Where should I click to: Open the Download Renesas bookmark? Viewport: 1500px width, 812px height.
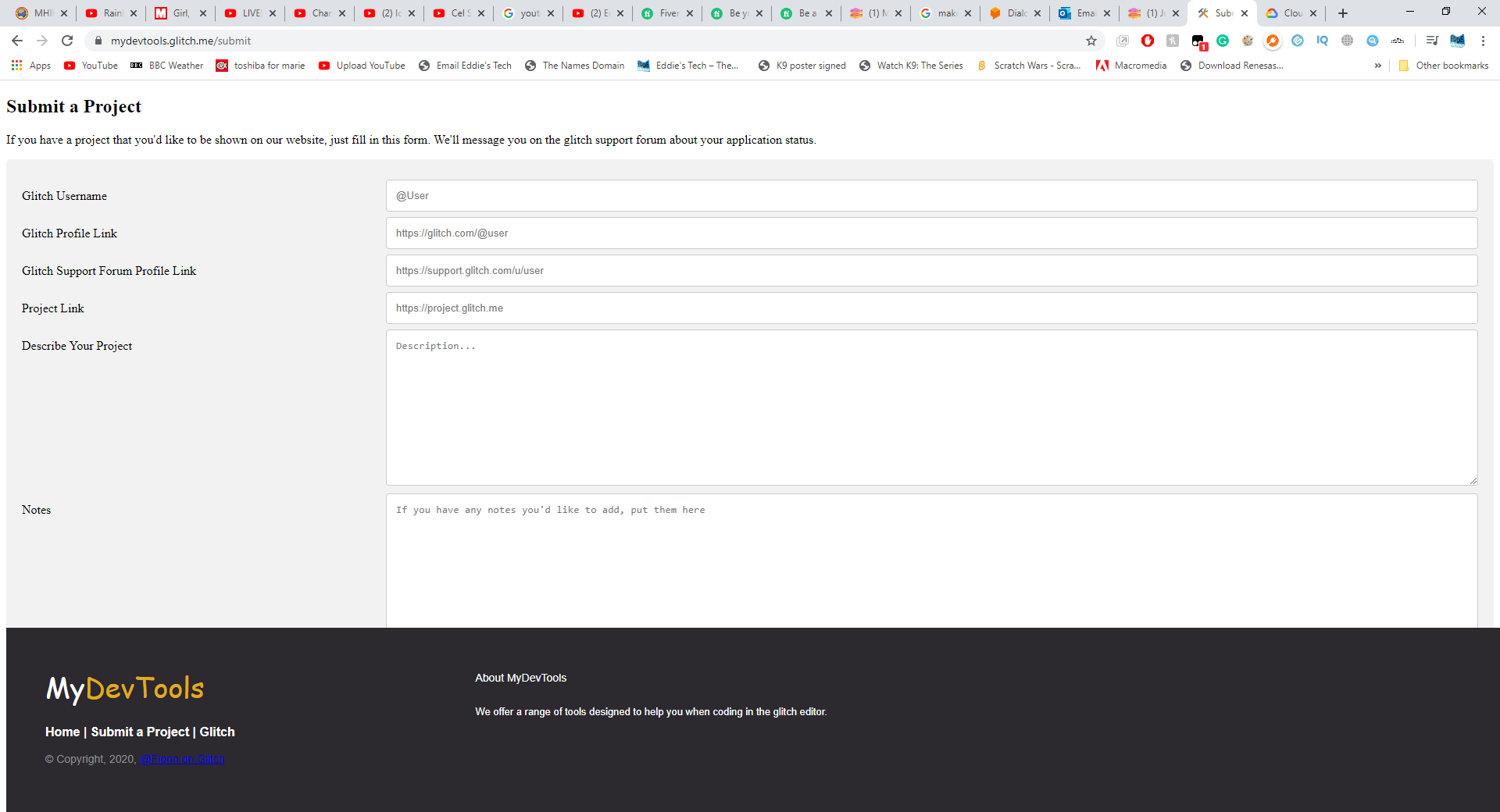[x=1232, y=66]
